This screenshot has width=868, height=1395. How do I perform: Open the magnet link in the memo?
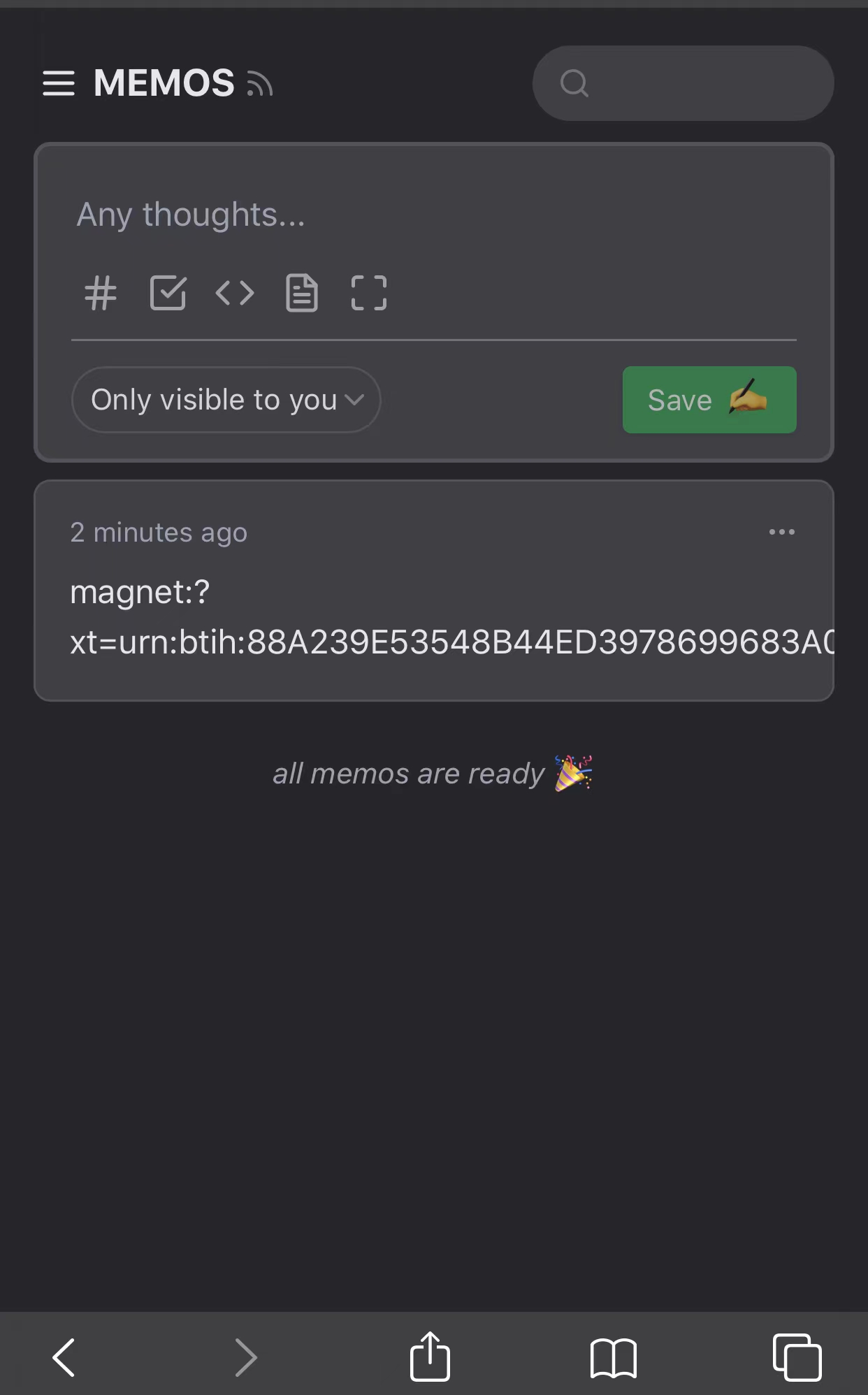click(x=451, y=617)
